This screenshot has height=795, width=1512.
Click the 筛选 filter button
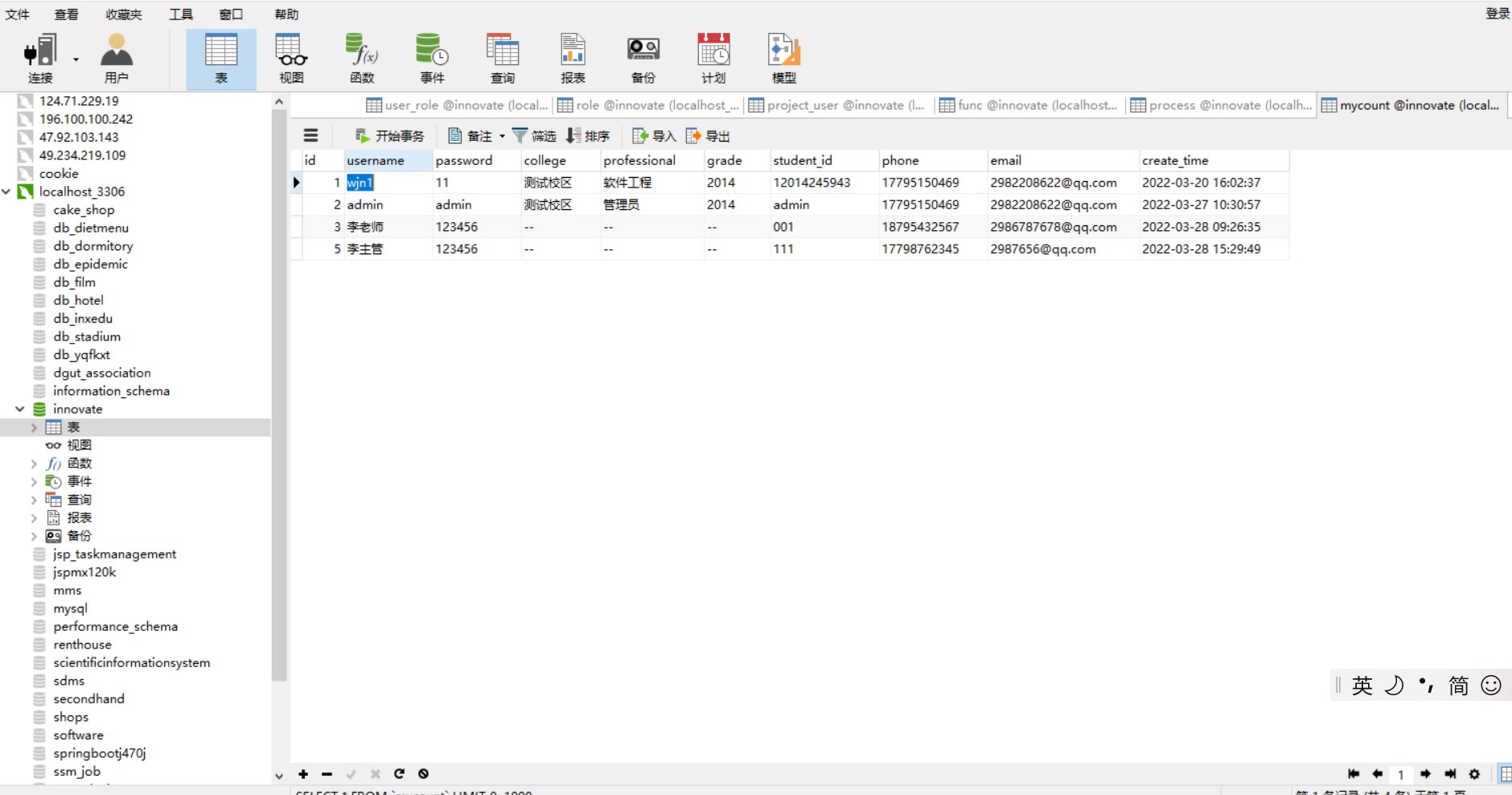pos(534,136)
